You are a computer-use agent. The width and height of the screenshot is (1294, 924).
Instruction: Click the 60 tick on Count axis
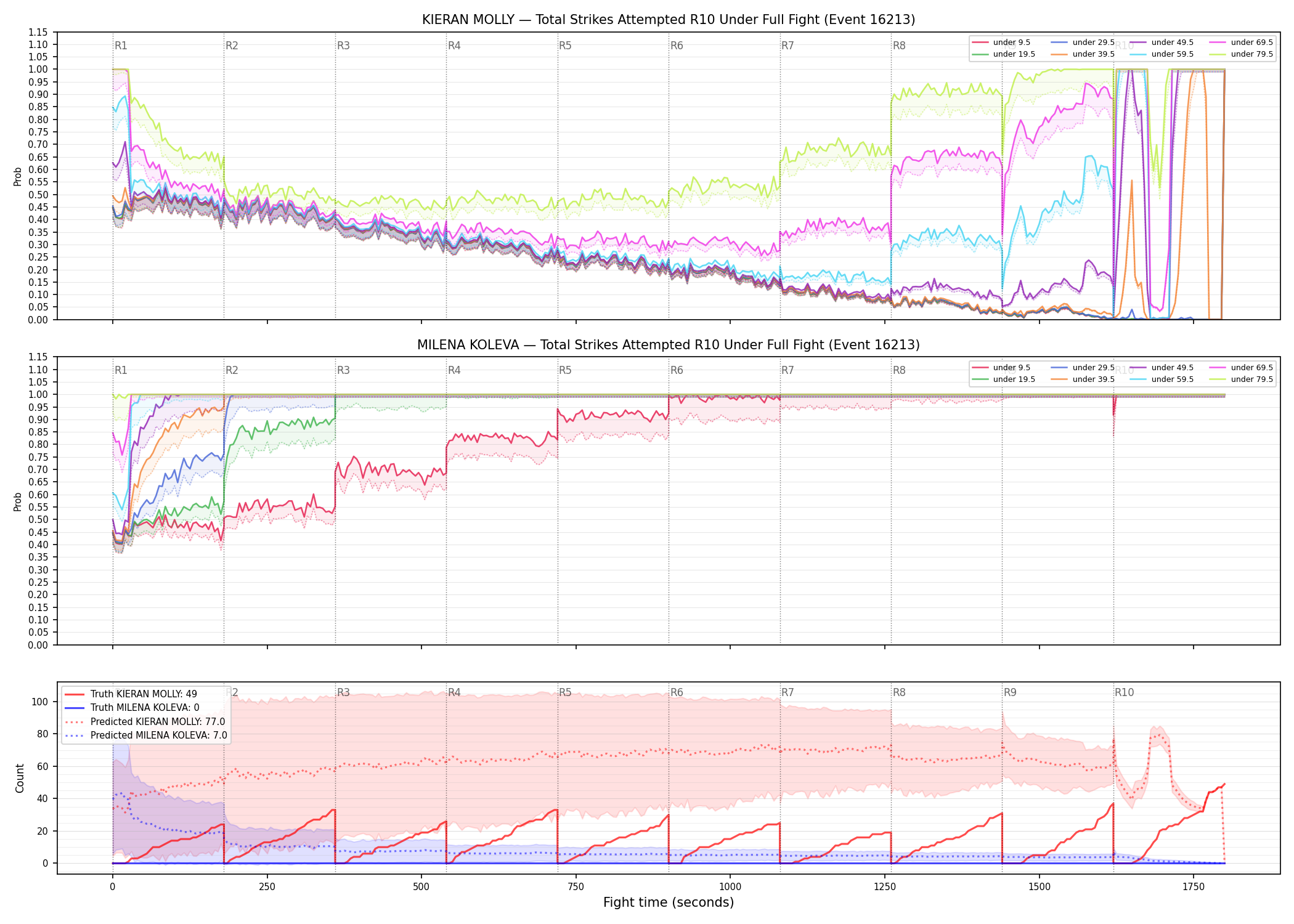43,766
